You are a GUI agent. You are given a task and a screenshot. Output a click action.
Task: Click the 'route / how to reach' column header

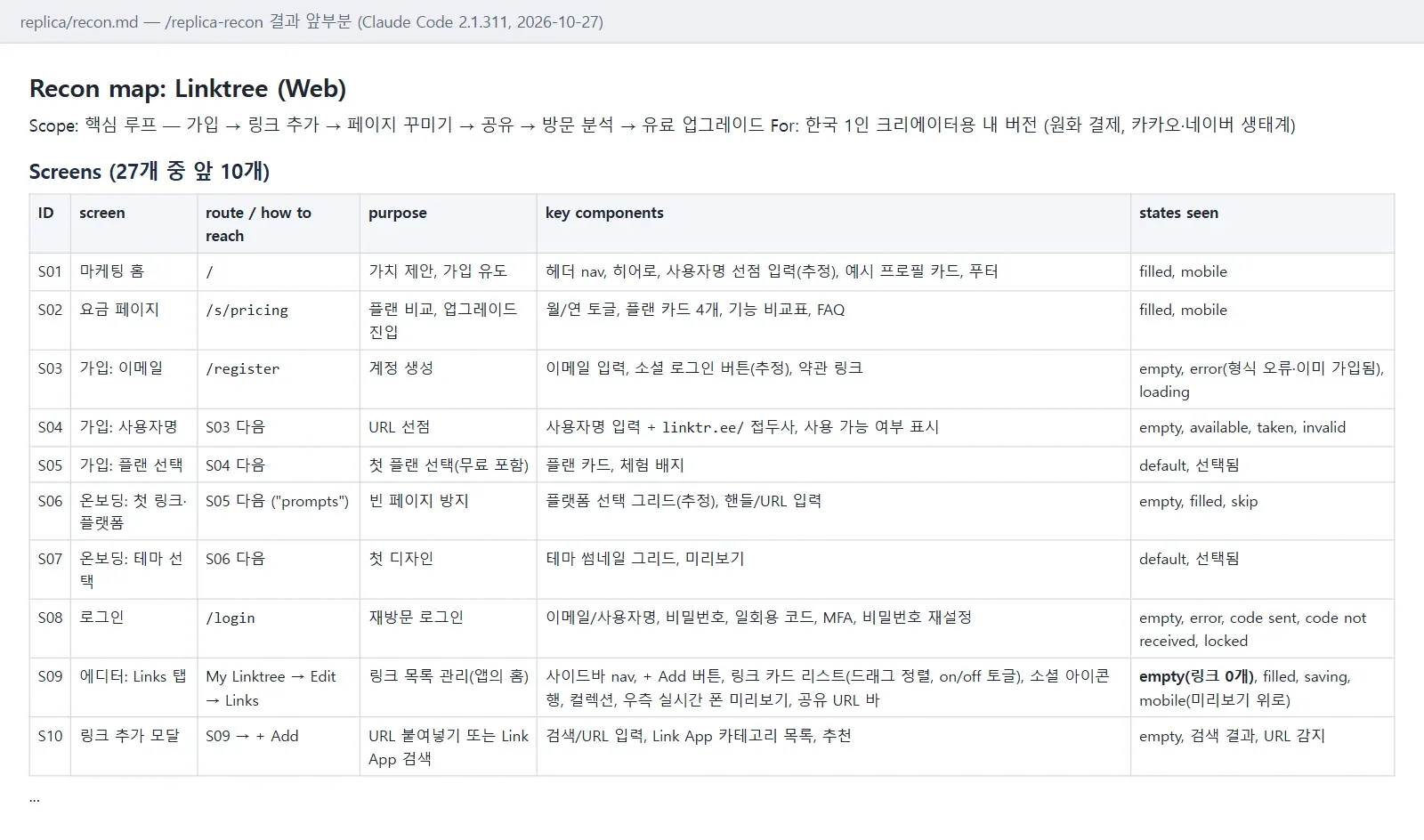(279, 223)
